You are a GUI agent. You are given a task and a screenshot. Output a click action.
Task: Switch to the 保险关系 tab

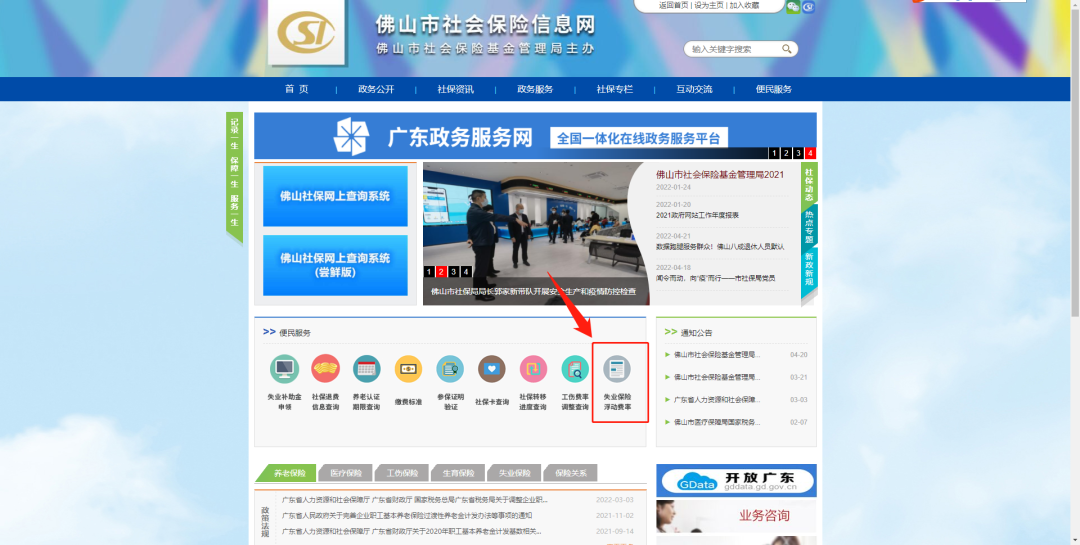coord(571,473)
